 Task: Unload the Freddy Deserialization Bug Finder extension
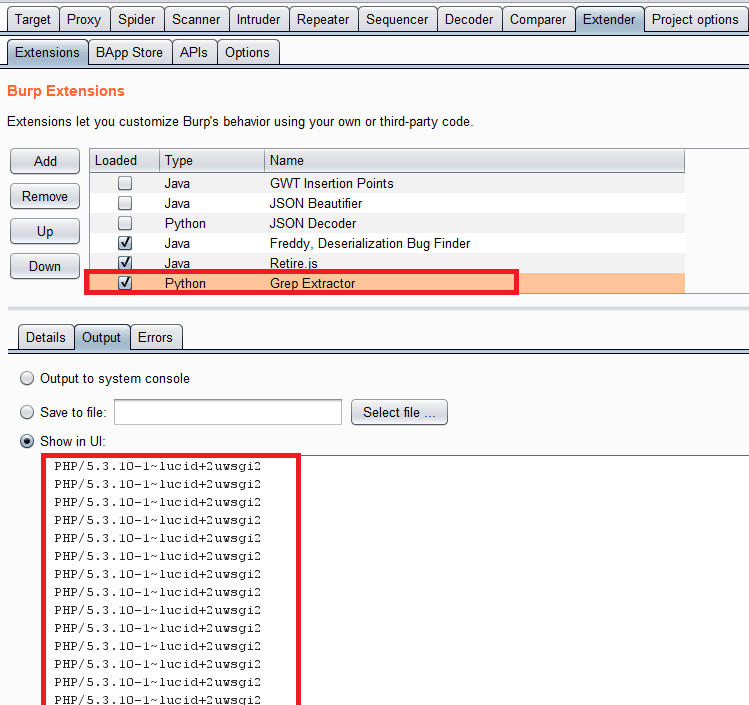[x=125, y=243]
